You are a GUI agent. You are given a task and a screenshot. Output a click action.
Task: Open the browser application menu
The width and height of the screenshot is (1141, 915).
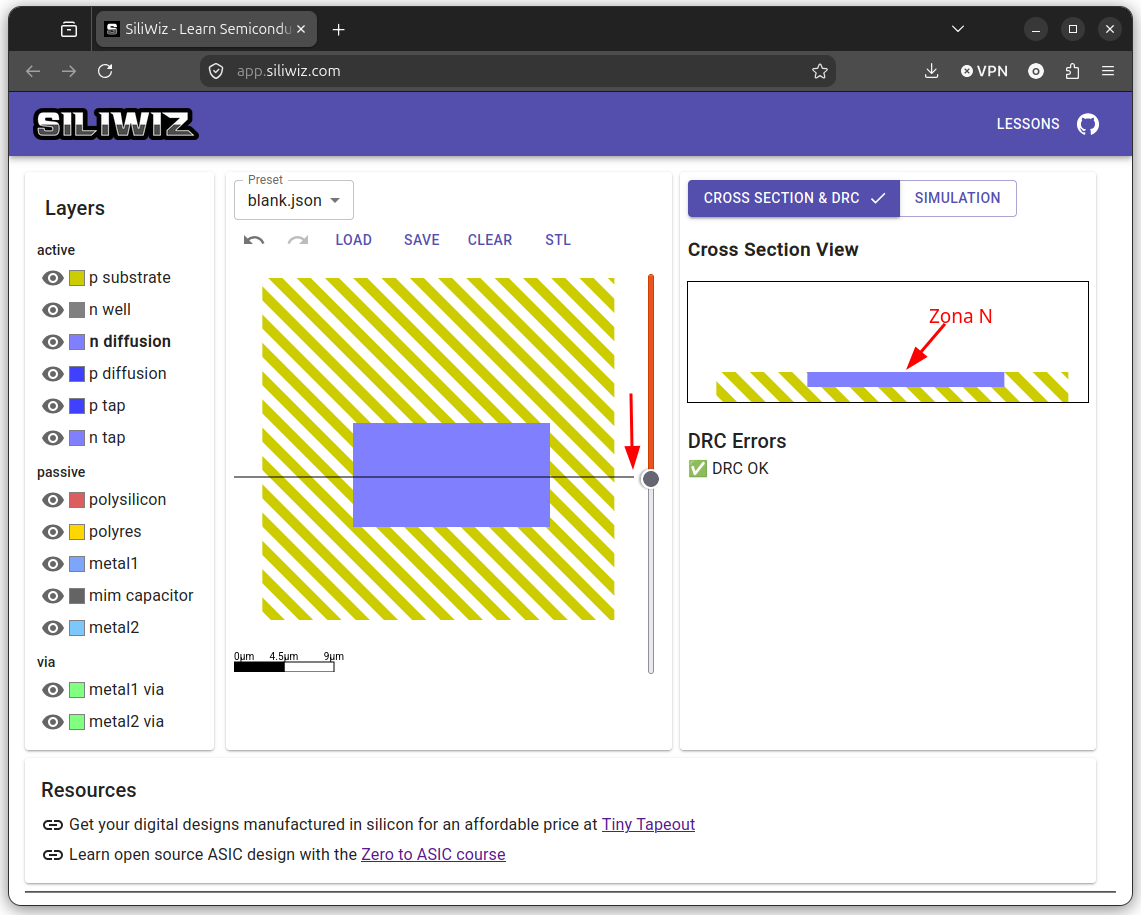pos(1108,71)
